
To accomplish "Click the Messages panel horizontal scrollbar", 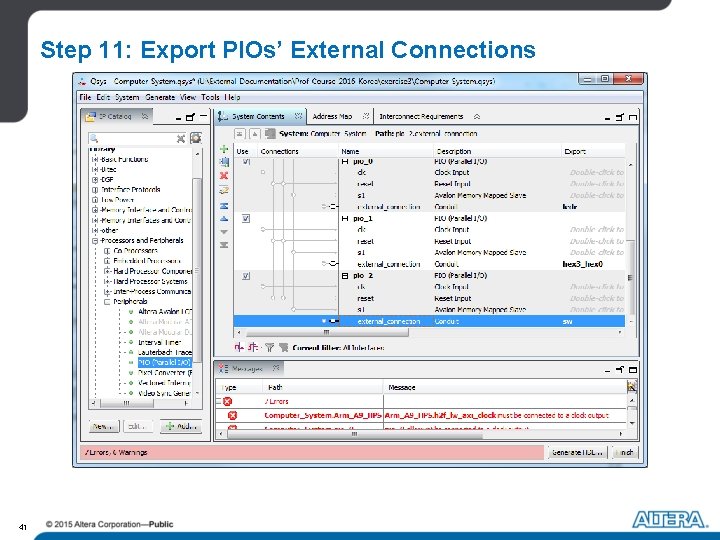I will click(354, 434).
